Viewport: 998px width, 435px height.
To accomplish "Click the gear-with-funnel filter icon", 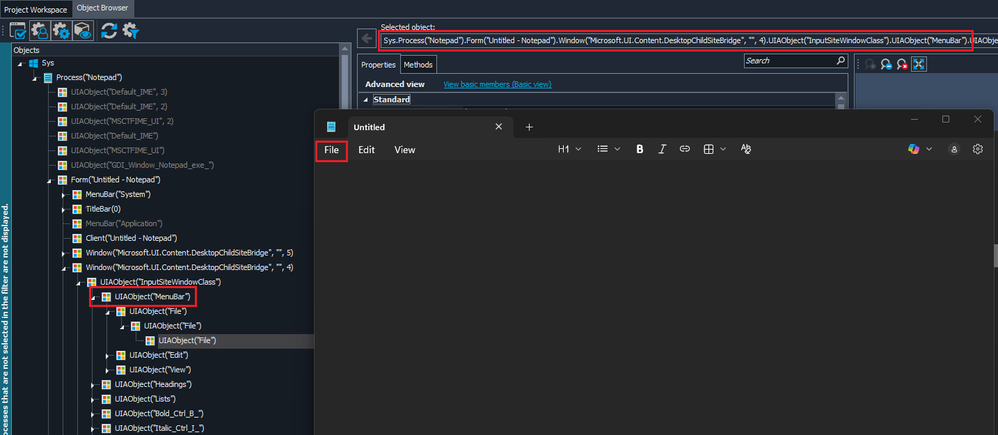I will (x=131, y=30).
